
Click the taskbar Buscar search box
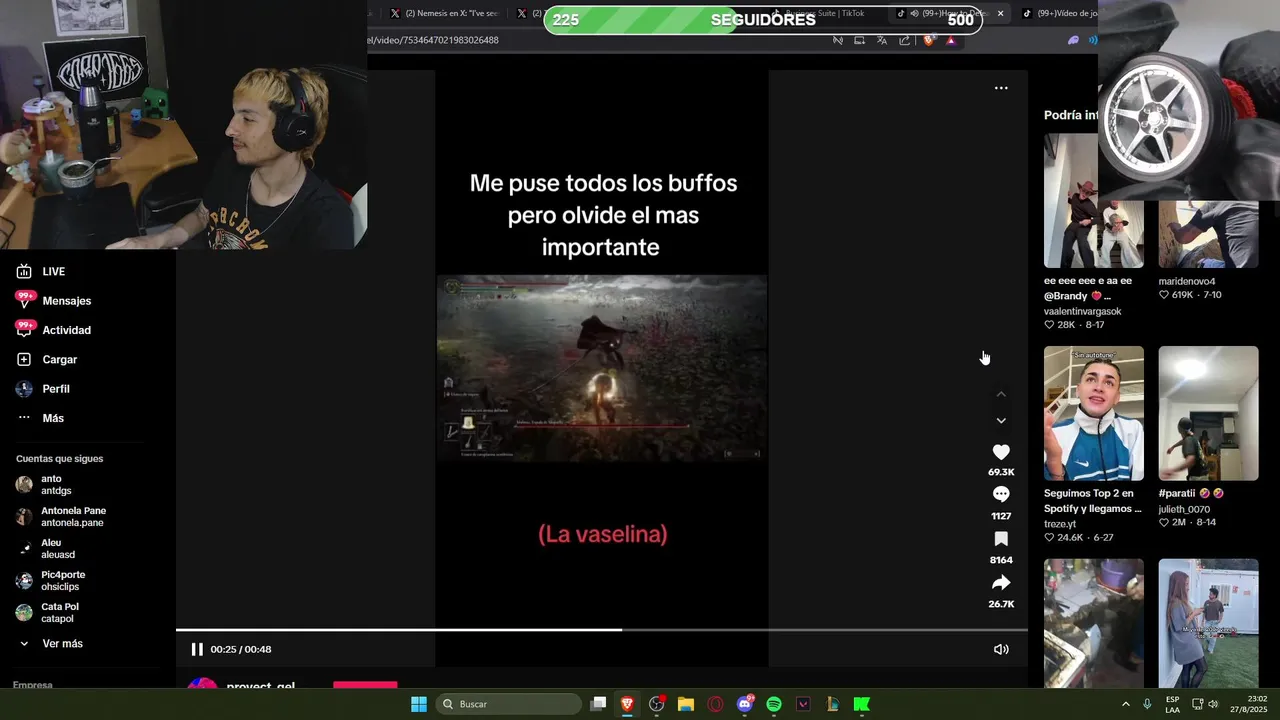tap(509, 704)
